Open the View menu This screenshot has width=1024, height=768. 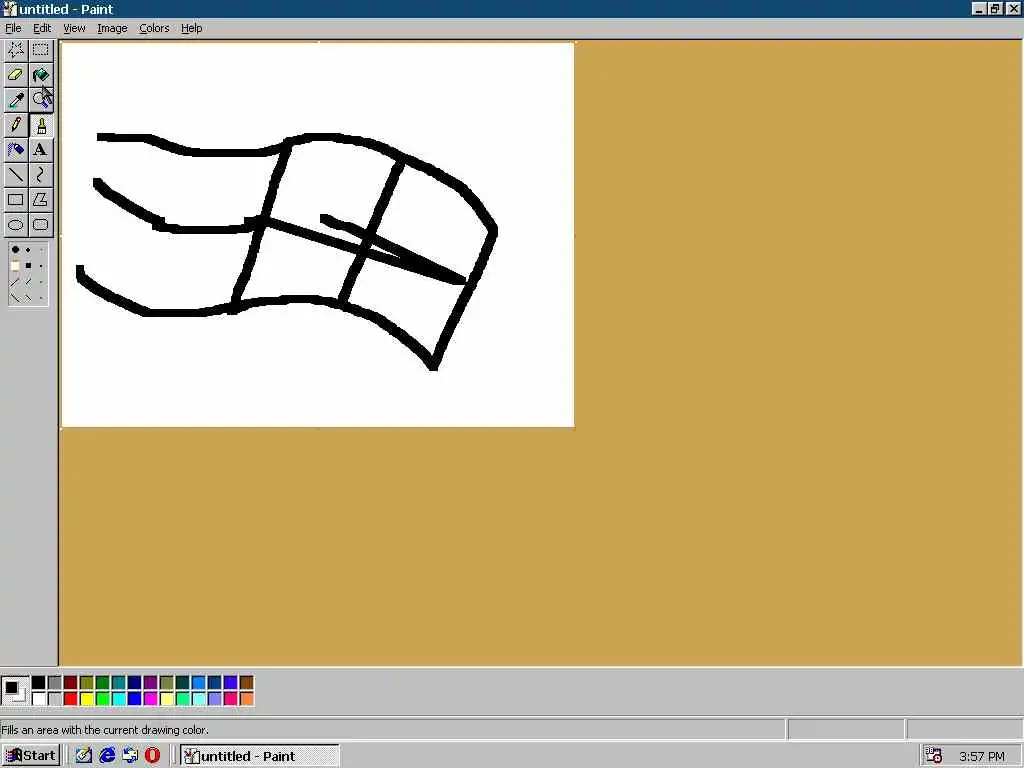74,28
